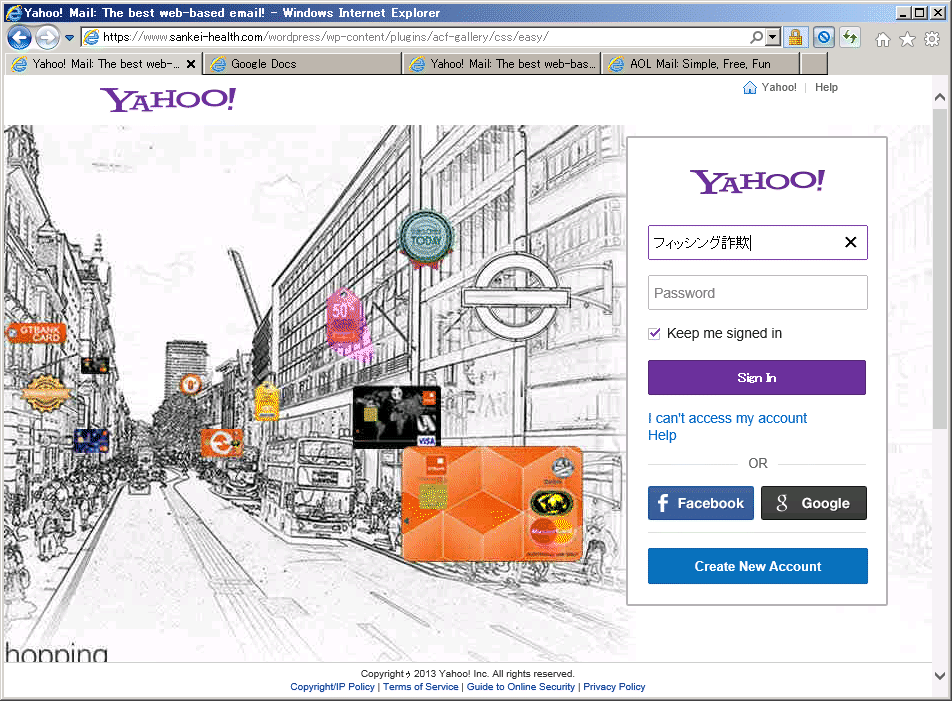The width and height of the screenshot is (952, 701).
Task: Click the Yahoo! home link with house icon
Action: (x=769, y=87)
